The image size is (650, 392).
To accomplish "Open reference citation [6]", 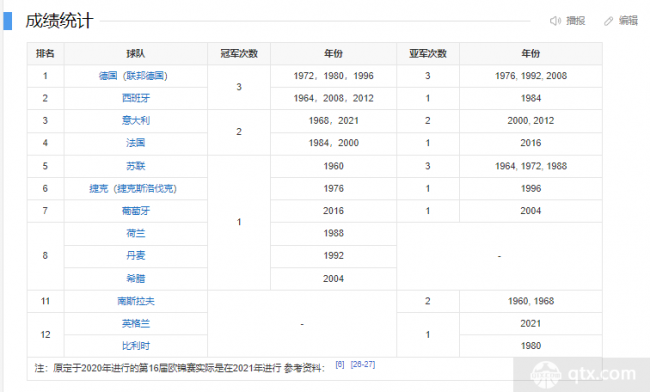I will click(x=340, y=365).
